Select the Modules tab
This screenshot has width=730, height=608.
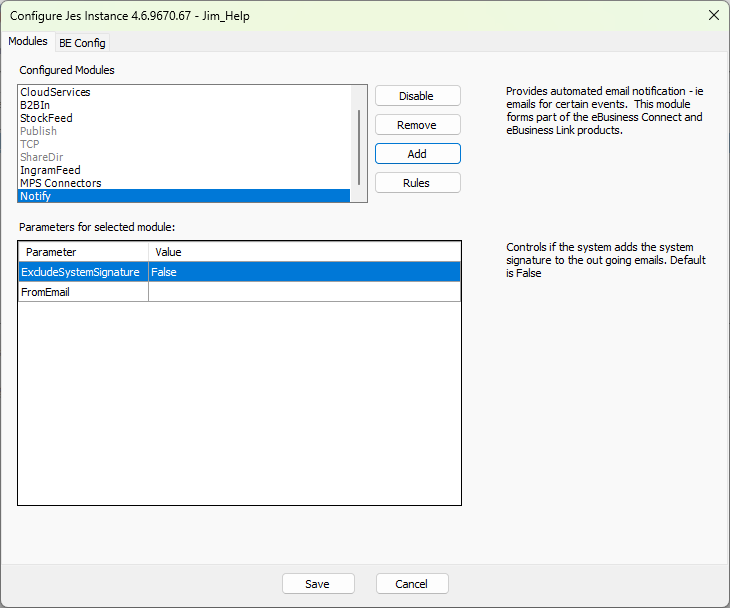(27, 42)
